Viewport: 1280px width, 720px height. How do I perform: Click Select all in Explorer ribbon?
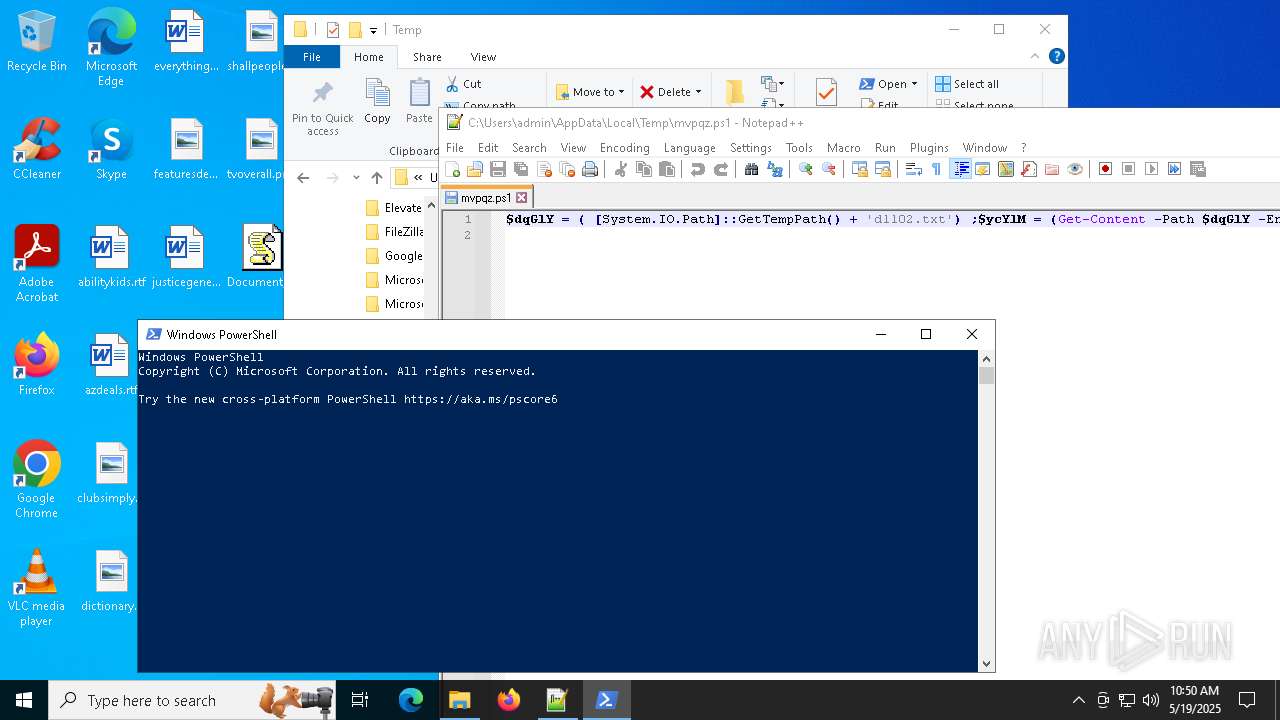pos(967,84)
